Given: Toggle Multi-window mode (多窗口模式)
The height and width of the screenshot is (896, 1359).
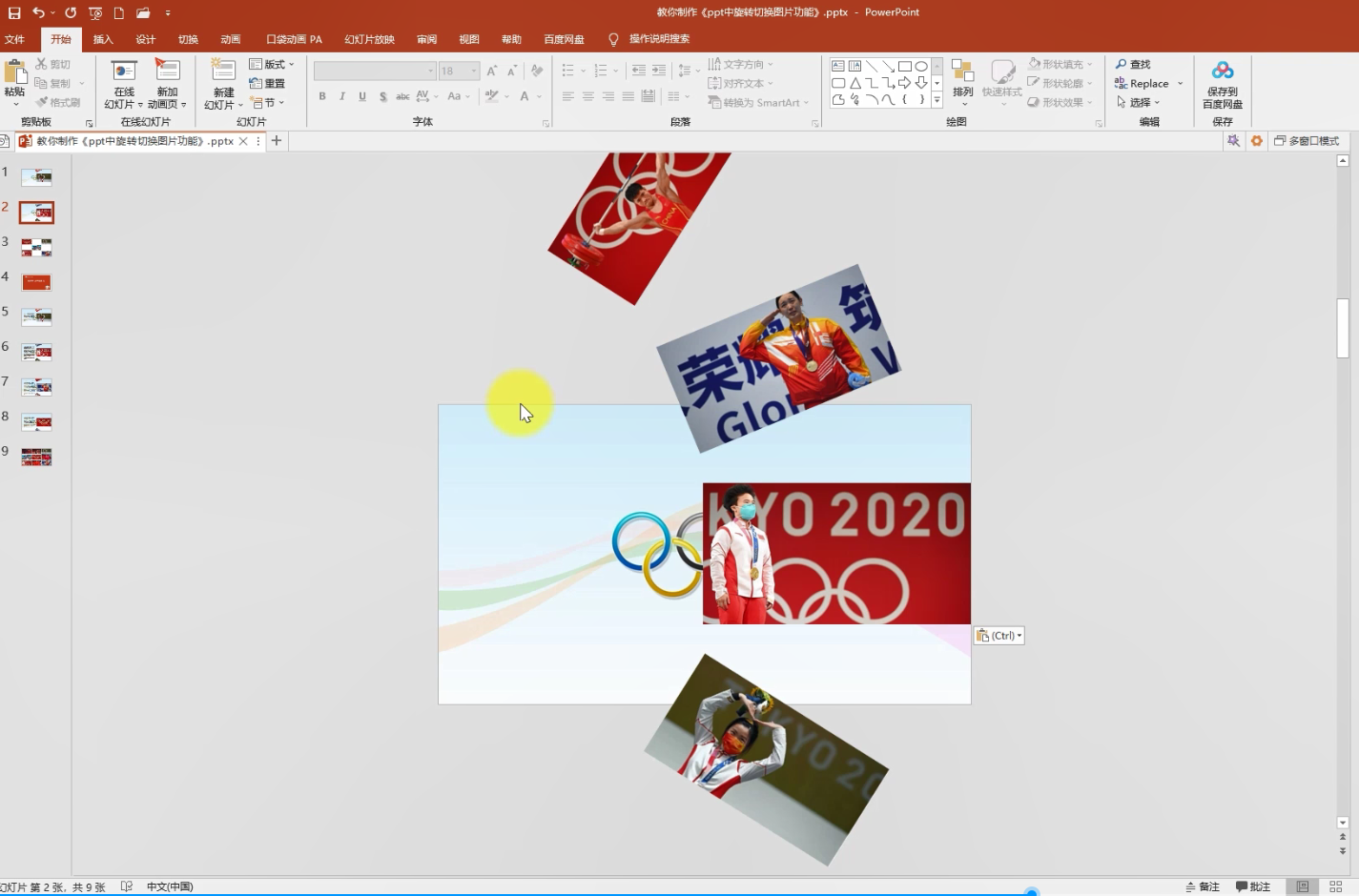Looking at the screenshot, I should [1307, 141].
